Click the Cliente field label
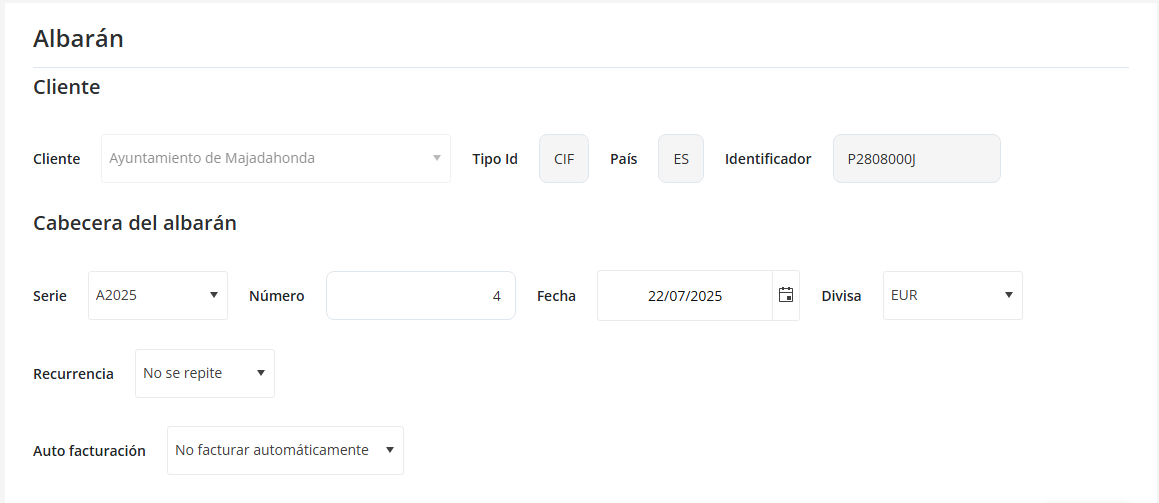The image size is (1159, 503). [x=56, y=159]
